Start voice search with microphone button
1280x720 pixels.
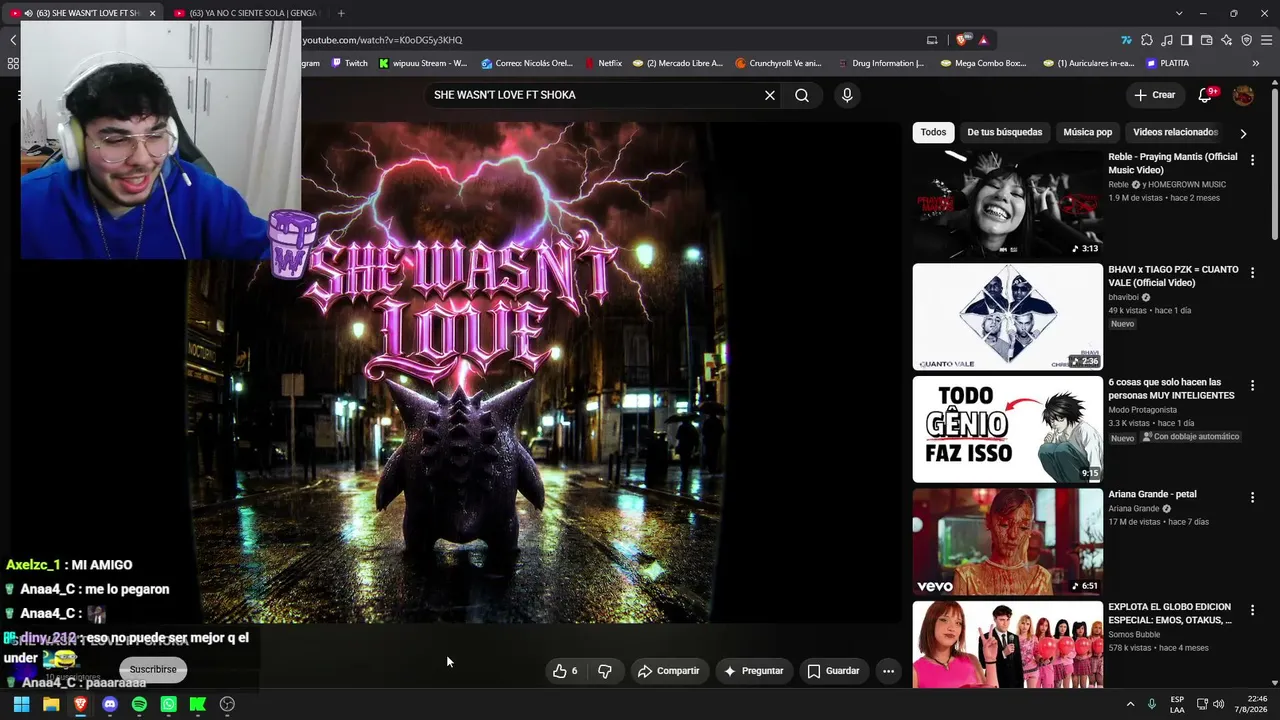[847, 95]
